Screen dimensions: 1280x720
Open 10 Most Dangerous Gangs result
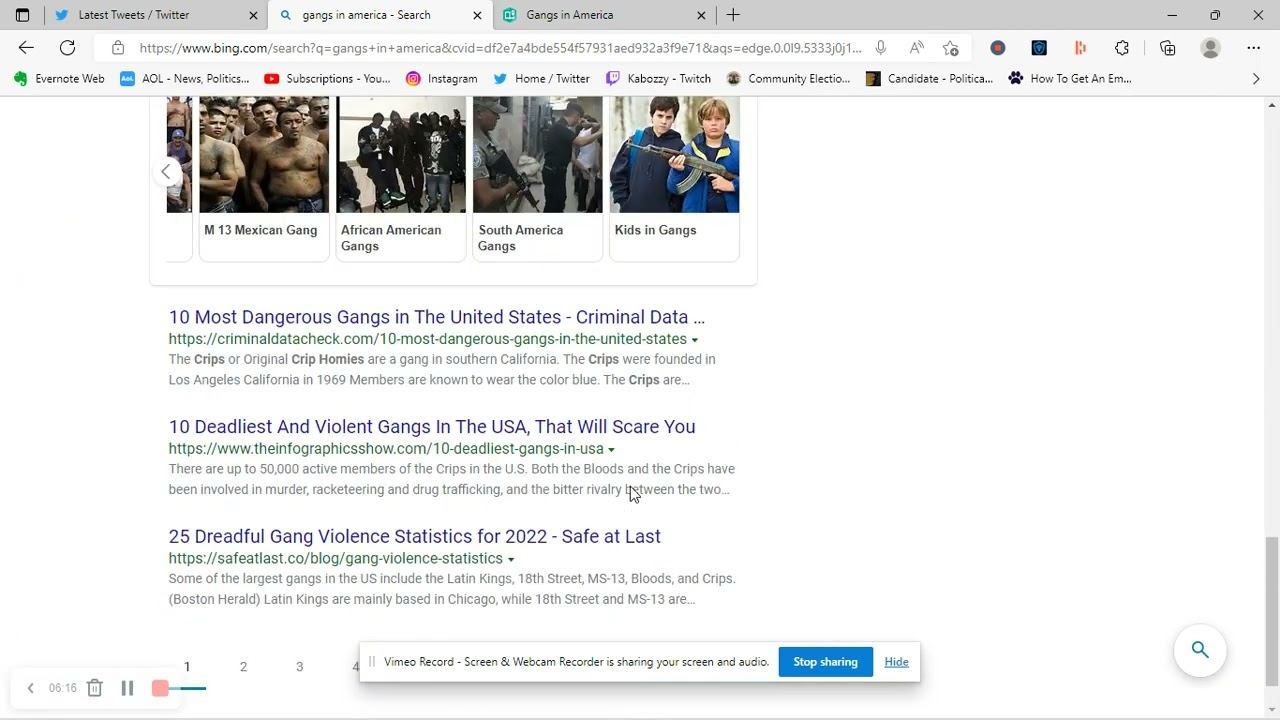tap(436, 317)
